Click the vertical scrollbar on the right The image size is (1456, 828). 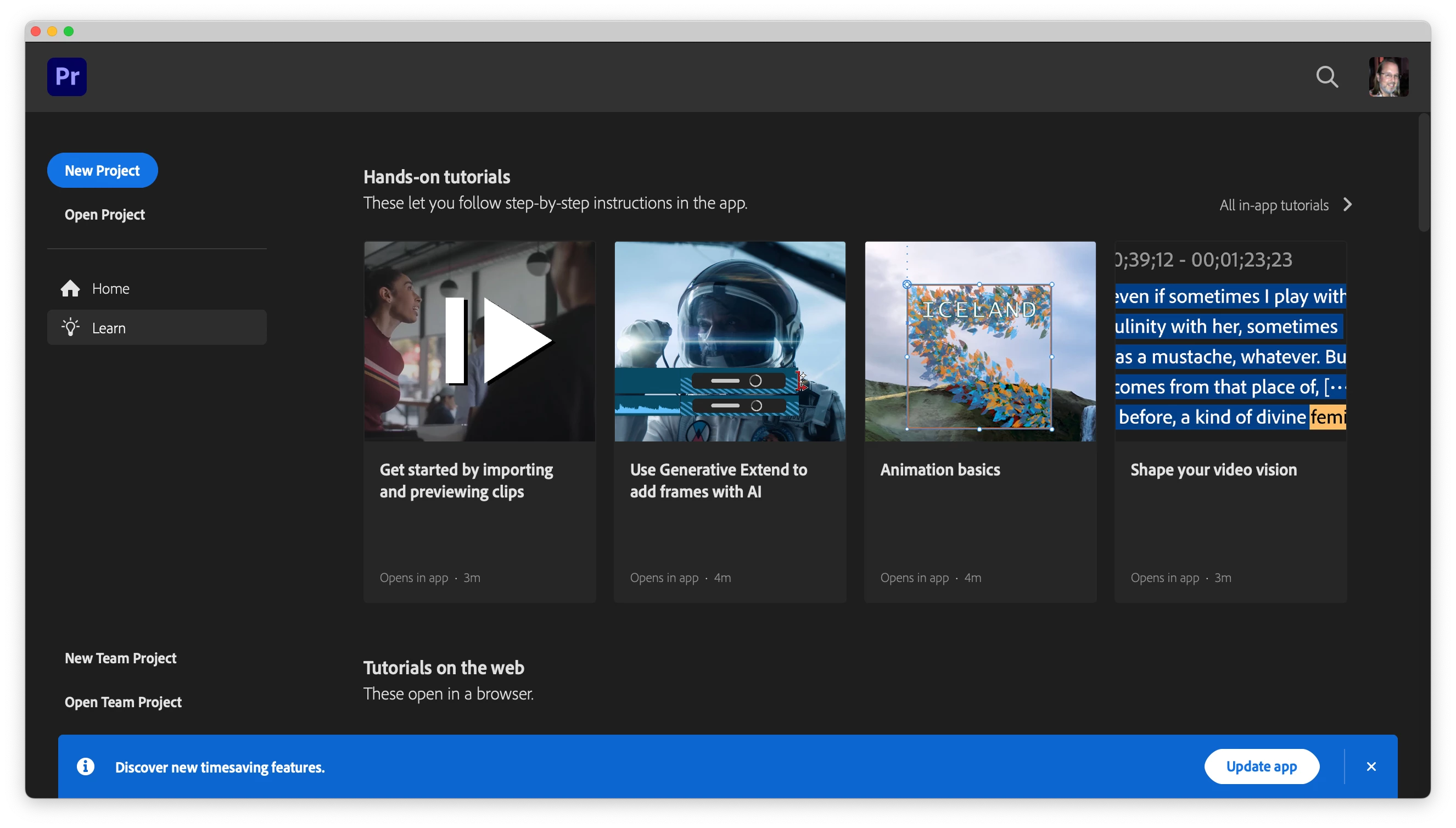(1423, 173)
